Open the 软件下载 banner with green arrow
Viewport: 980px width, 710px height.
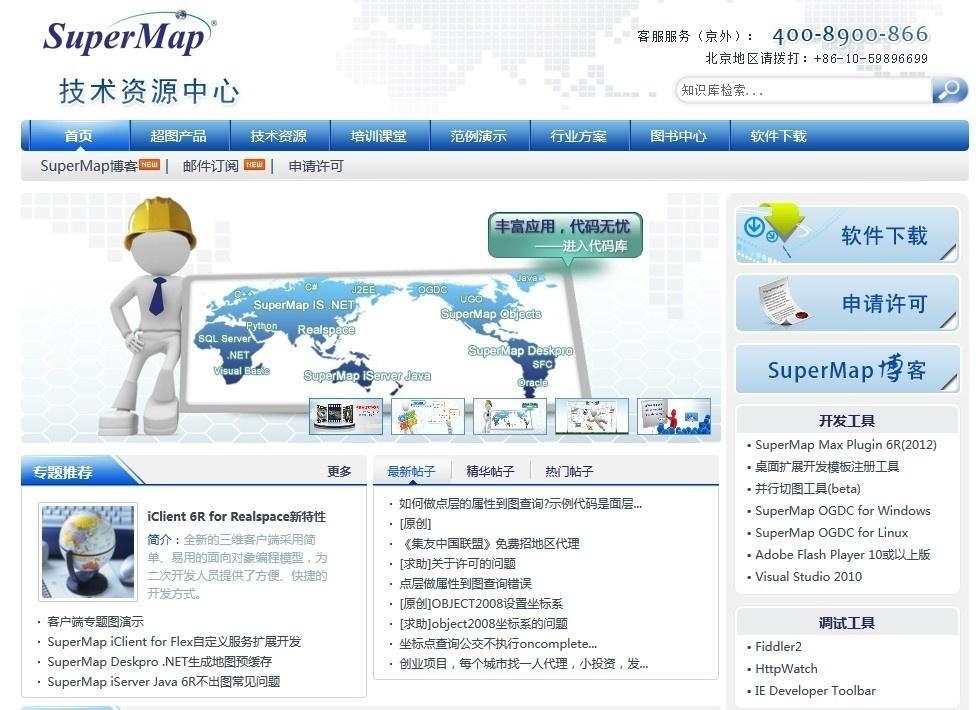847,235
